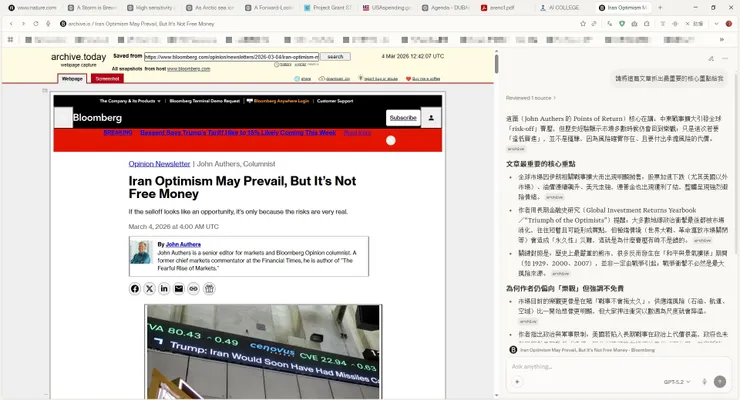Open the profile avatar in the browser toolbar
Screen dimensions: 740x400
(729, 24)
